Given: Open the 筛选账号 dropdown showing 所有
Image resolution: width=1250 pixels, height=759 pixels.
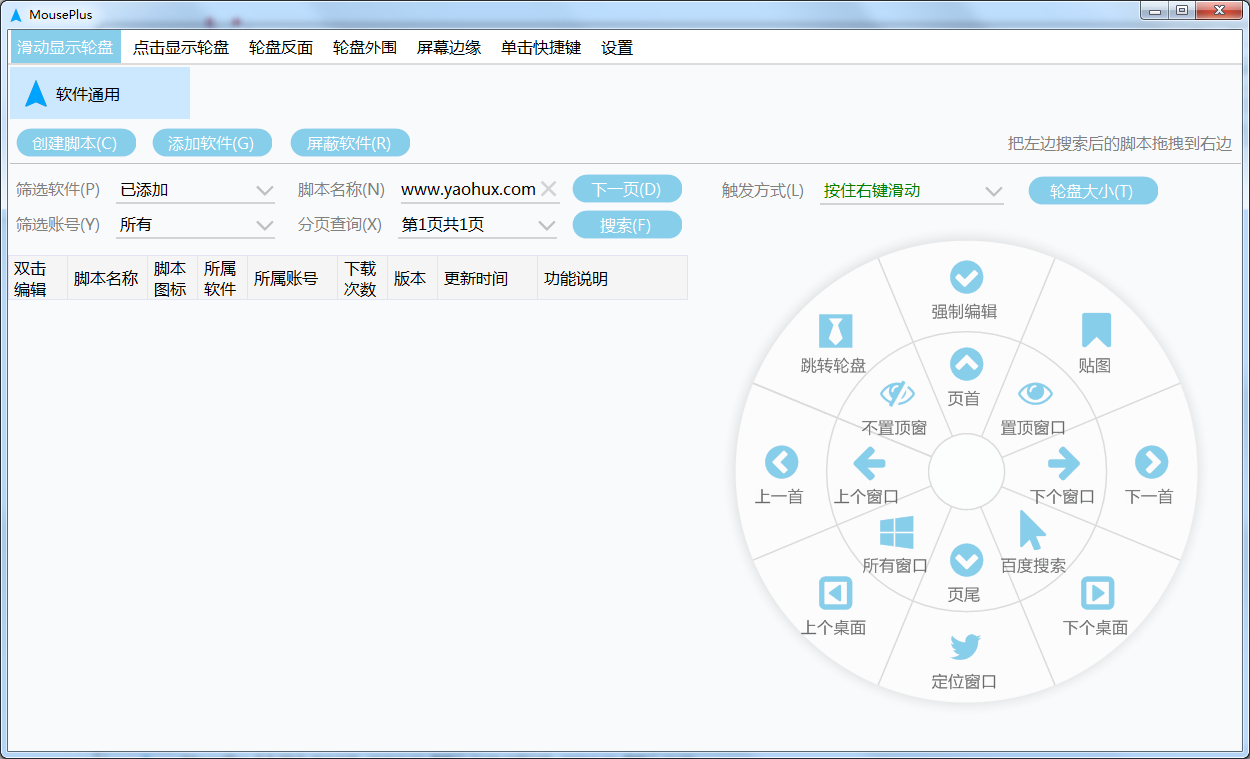Looking at the screenshot, I should pos(264,225).
